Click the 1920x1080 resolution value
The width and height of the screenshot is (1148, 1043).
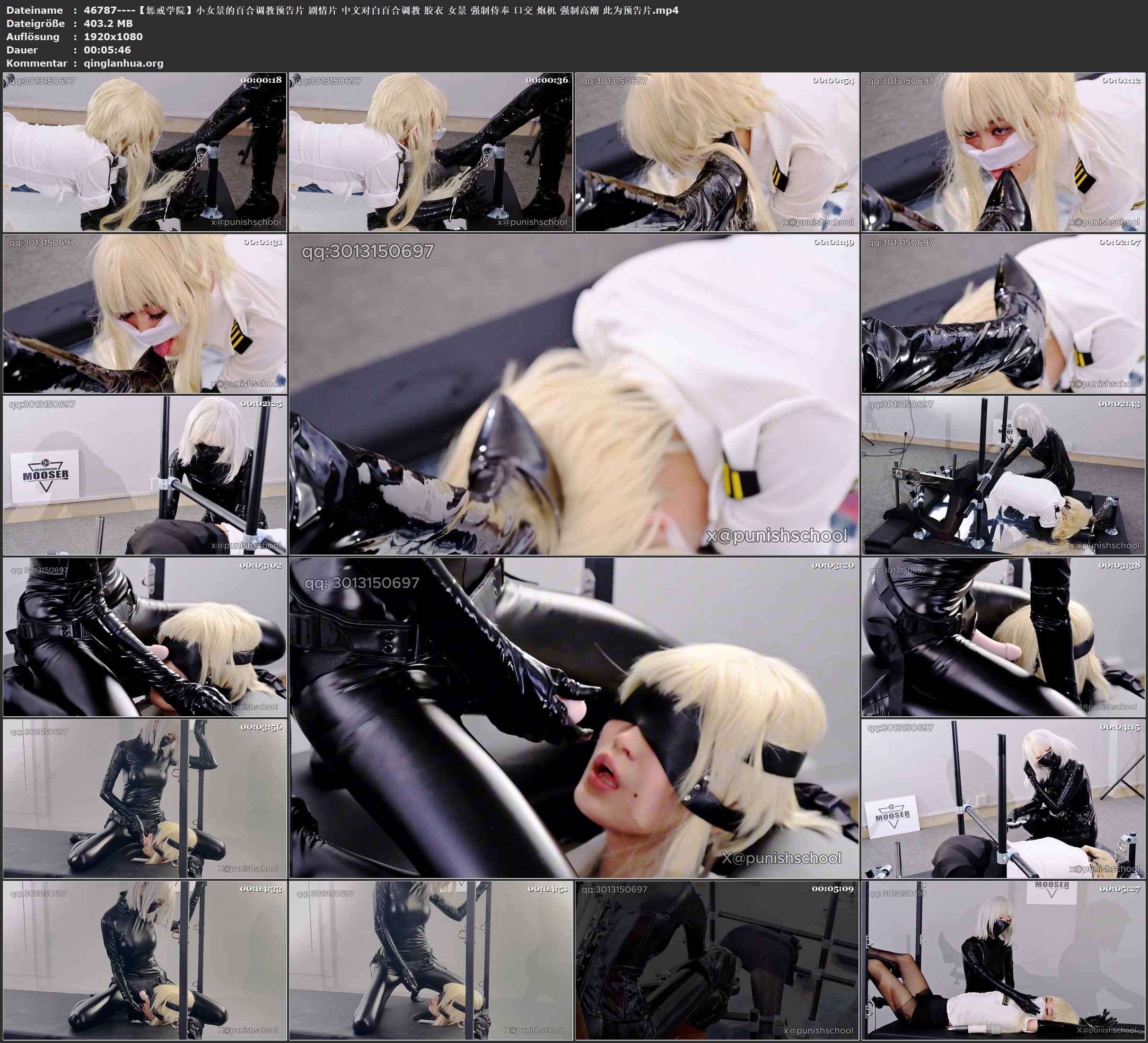point(113,36)
